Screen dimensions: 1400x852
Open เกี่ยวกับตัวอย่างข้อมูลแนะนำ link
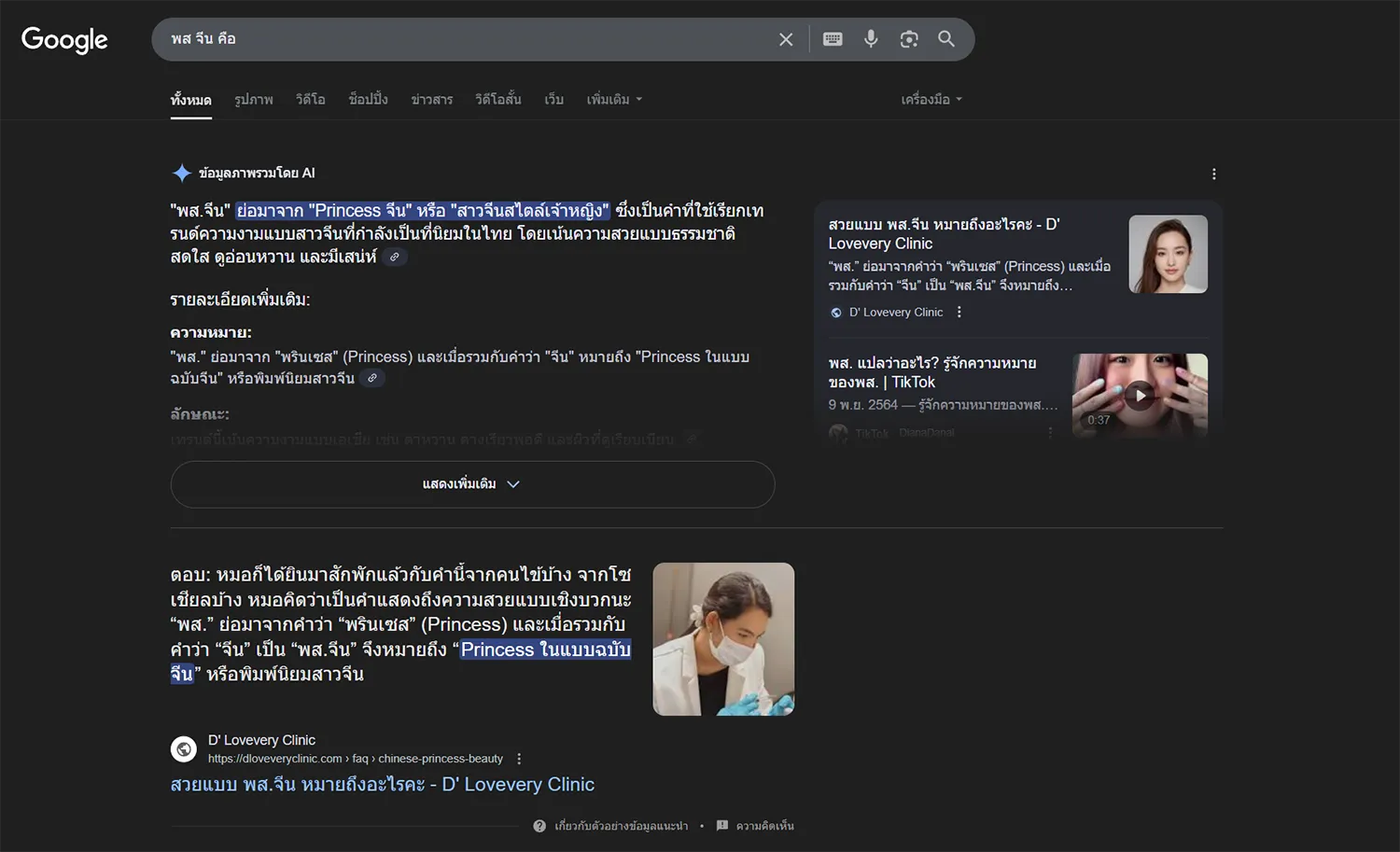point(621,826)
